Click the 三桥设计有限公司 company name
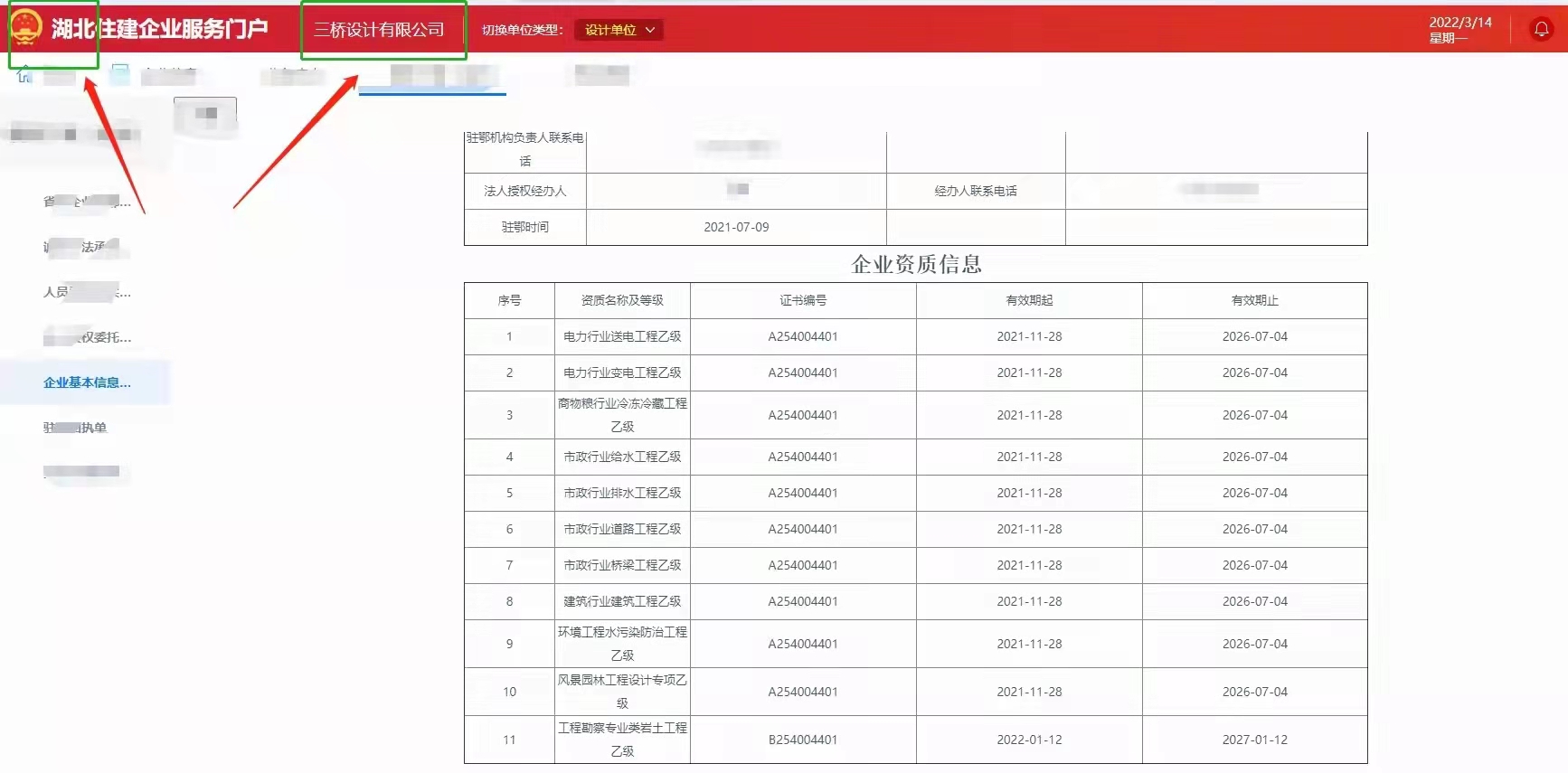 [x=379, y=30]
